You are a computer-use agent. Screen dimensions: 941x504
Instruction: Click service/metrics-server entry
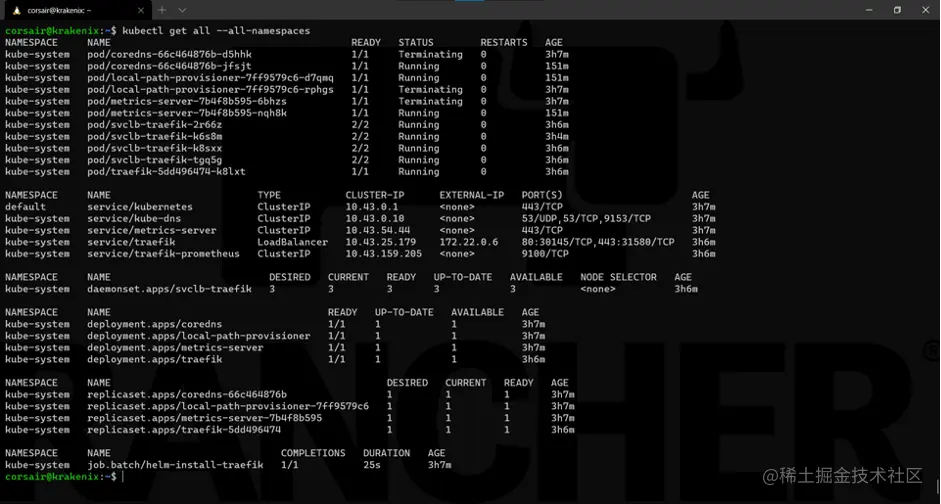151,230
